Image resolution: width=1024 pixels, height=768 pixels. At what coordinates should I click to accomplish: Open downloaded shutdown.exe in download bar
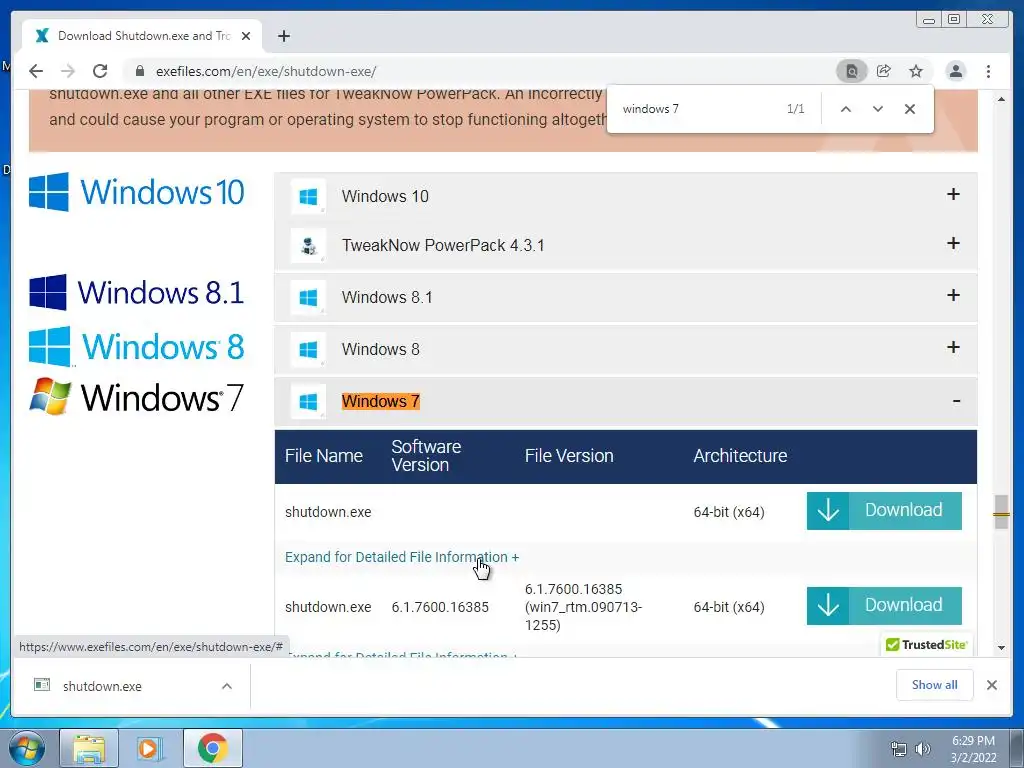pyautogui.click(x=102, y=686)
